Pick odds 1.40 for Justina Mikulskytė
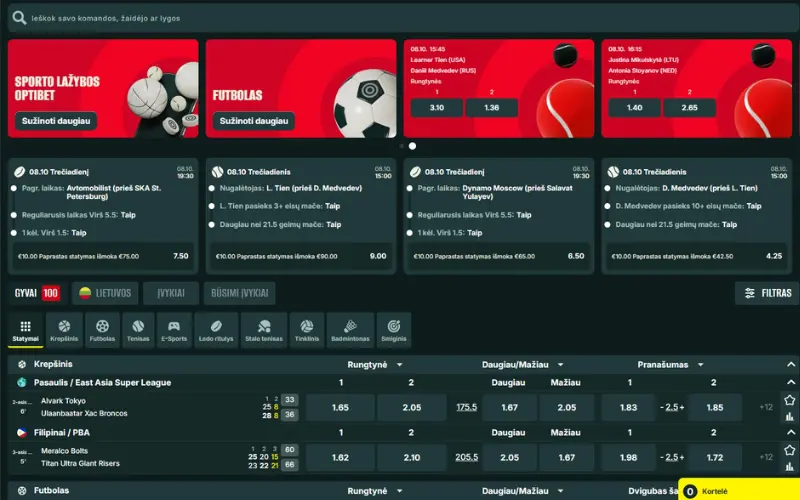 [634, 108]
